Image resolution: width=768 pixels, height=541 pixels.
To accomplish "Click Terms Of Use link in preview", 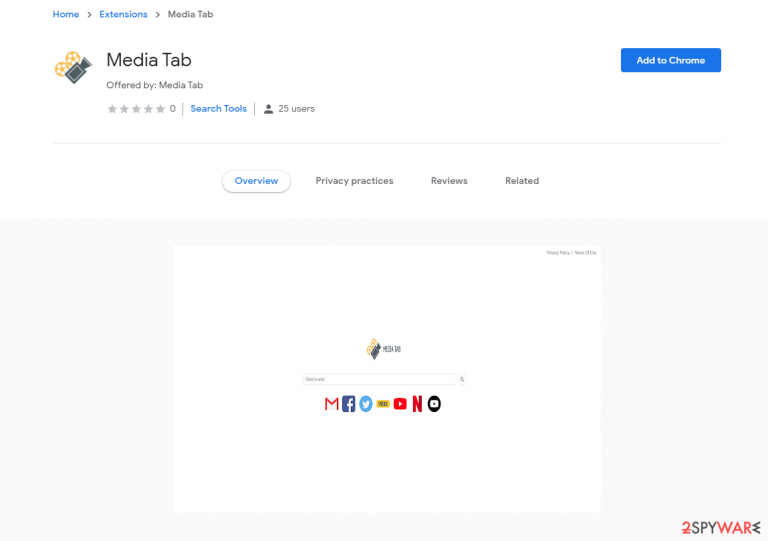I will (x=585, y=253).
